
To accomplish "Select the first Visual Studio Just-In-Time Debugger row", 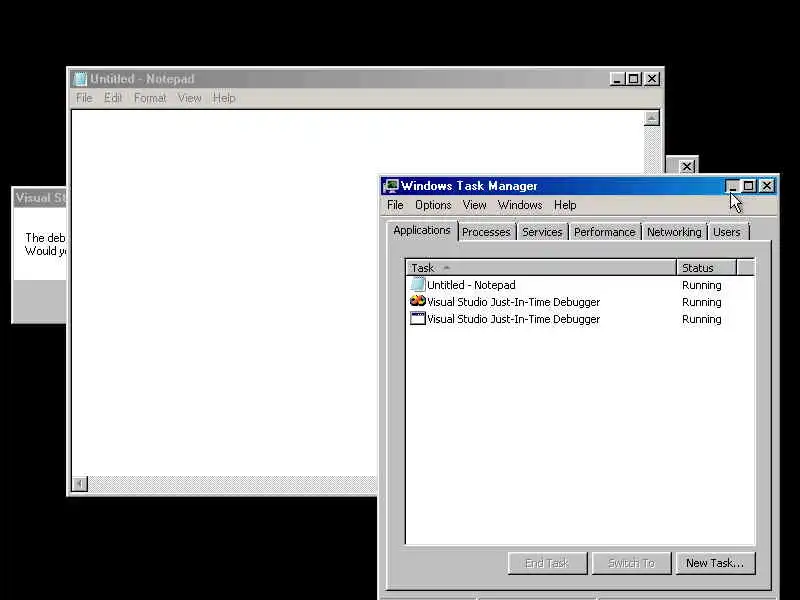I will coord(580,302).
